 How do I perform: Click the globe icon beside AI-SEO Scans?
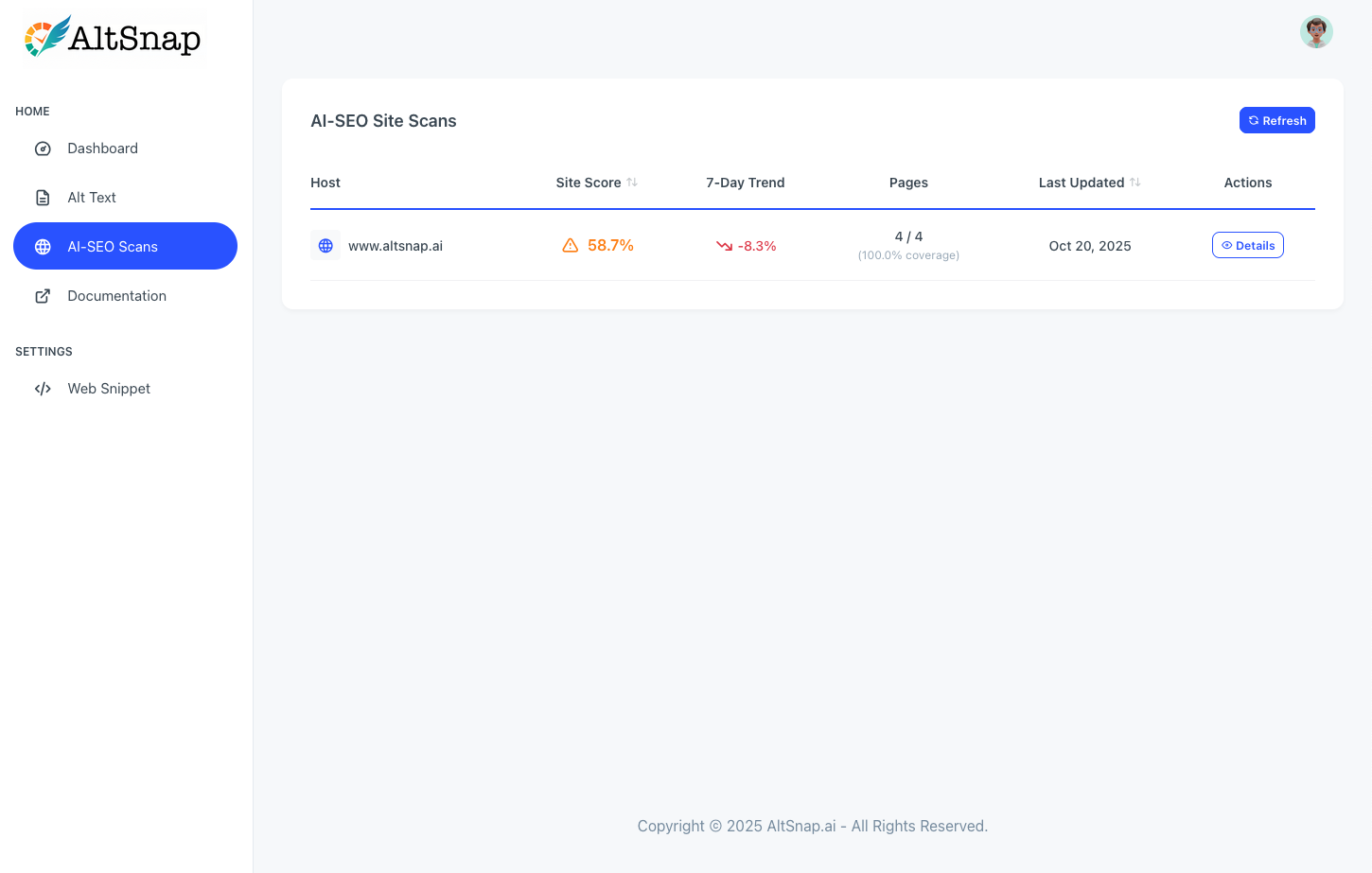(43, 246)
